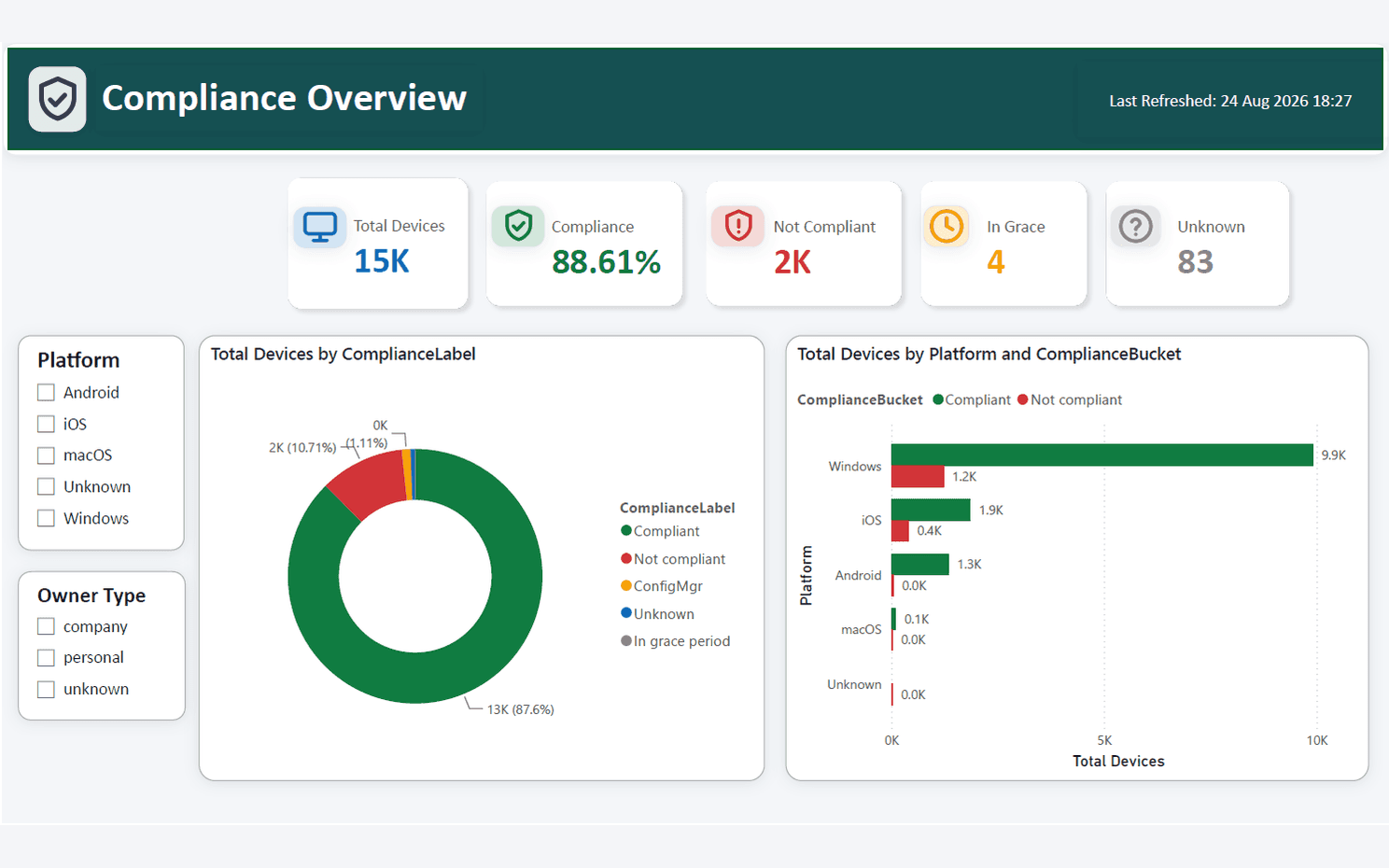1389x868 pixels.
Task: Enable the Unknown platform filter
Action: (46, 487)
